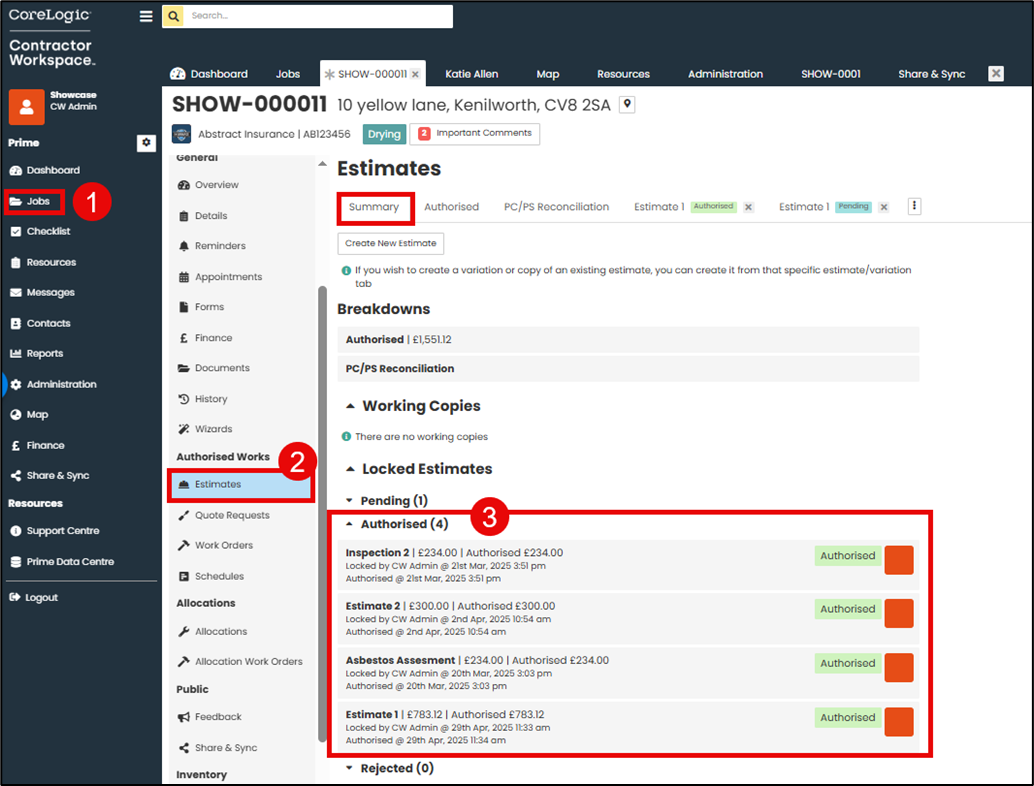
Task: Close the Estimate 1 Pending tab
Action: 884,207
